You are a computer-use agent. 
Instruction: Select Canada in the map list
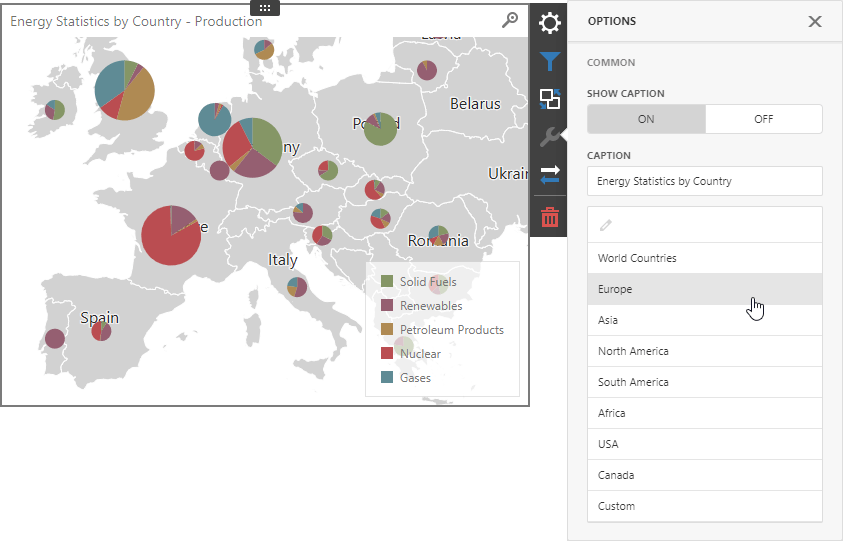tap(704, 475)
